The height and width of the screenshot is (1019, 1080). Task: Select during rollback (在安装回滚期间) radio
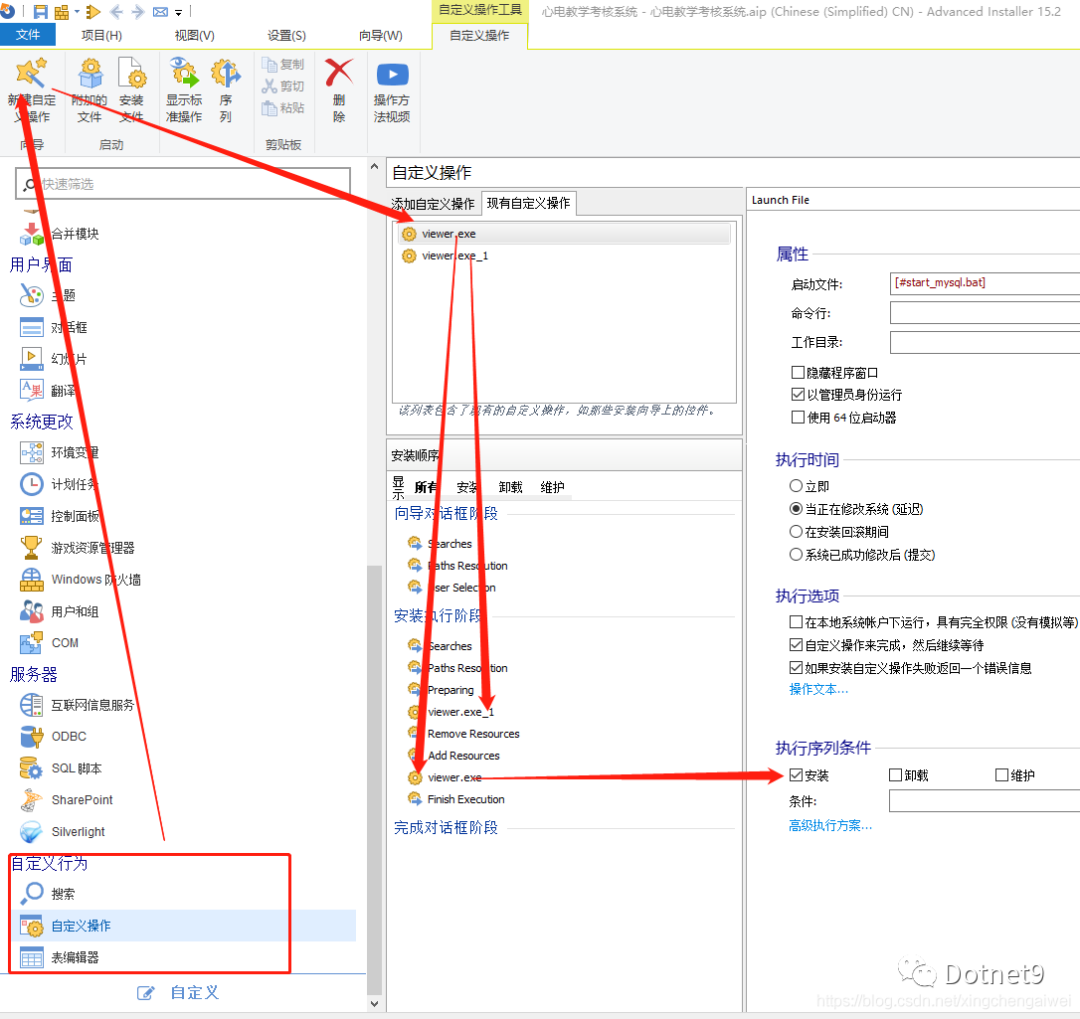tap(796, 531)
